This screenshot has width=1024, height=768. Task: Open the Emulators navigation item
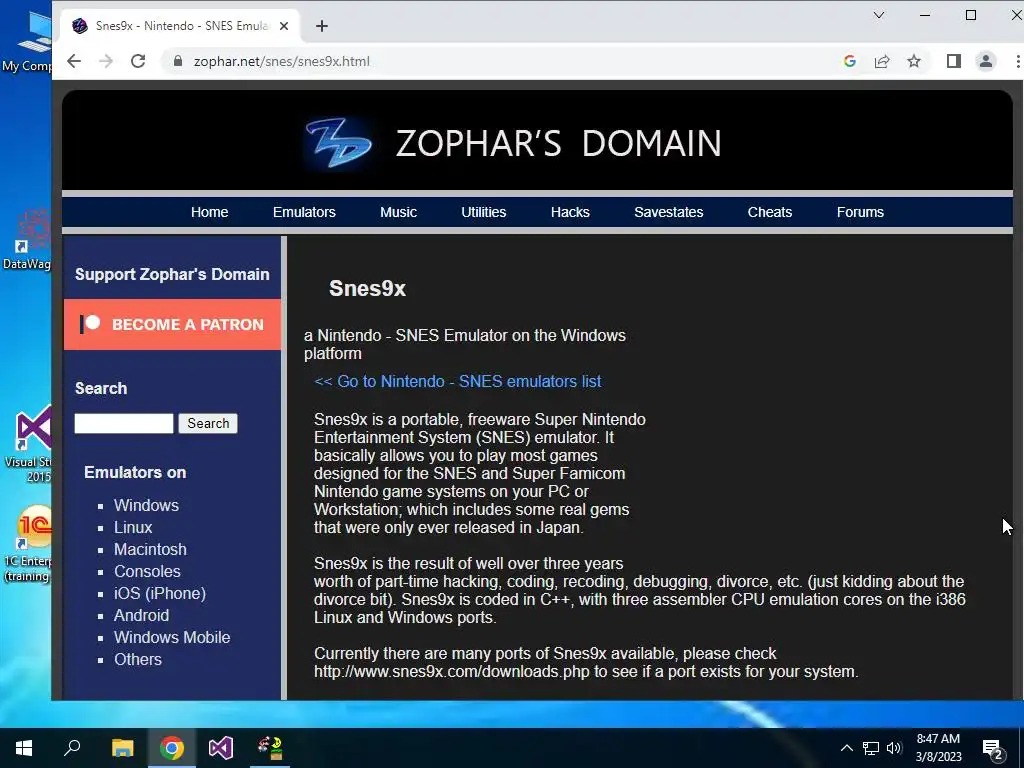coord(304,212)
